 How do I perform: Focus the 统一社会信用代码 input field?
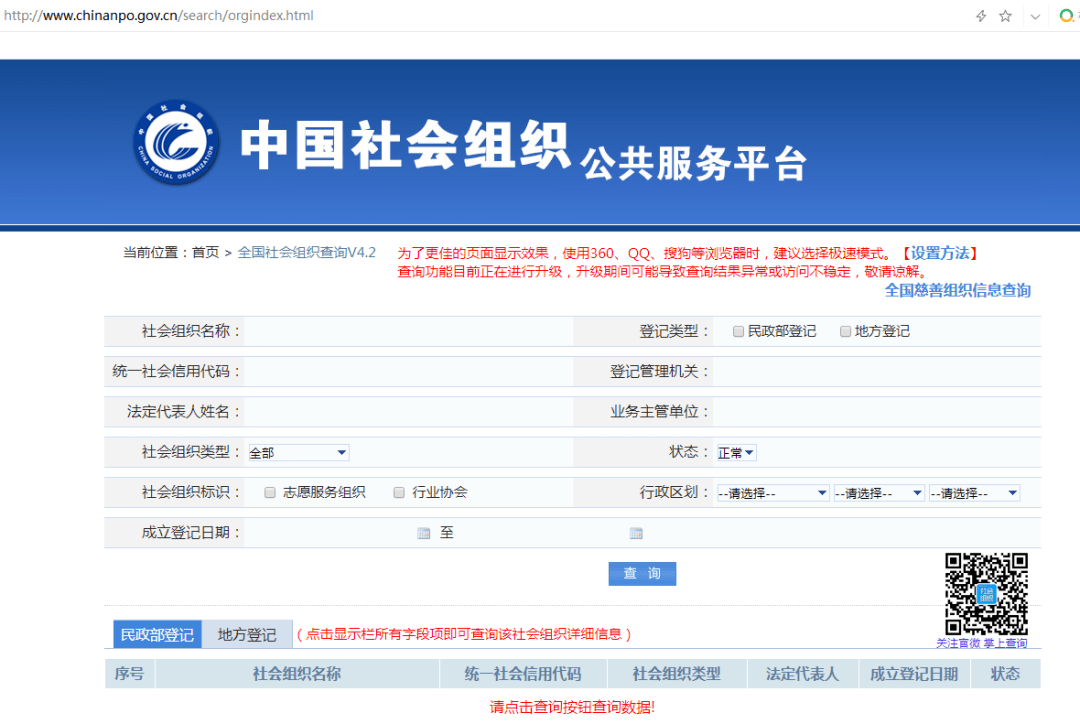click(408, 372)
